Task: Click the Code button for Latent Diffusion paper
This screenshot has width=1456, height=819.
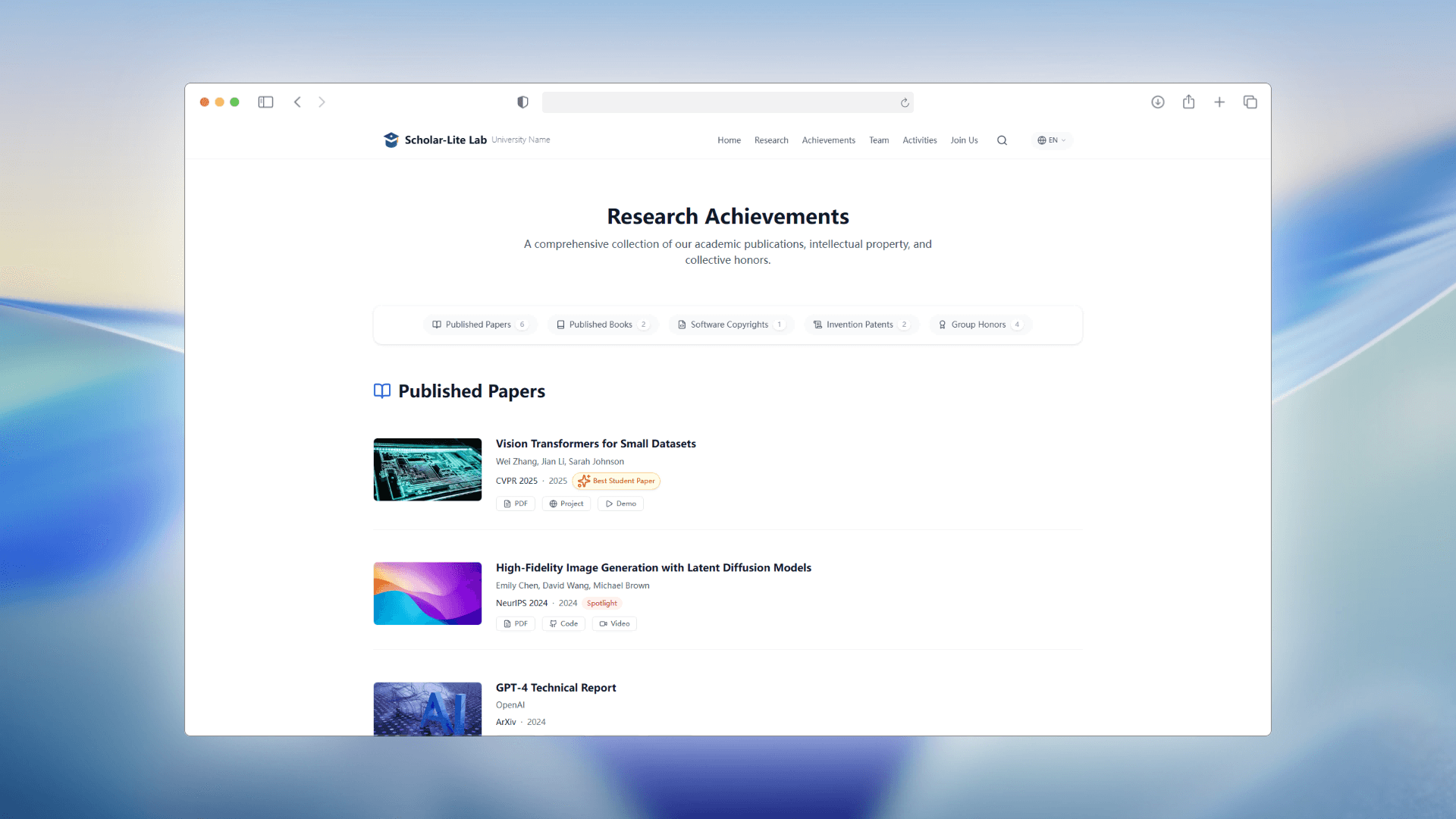Action: [x=563, y=624]
